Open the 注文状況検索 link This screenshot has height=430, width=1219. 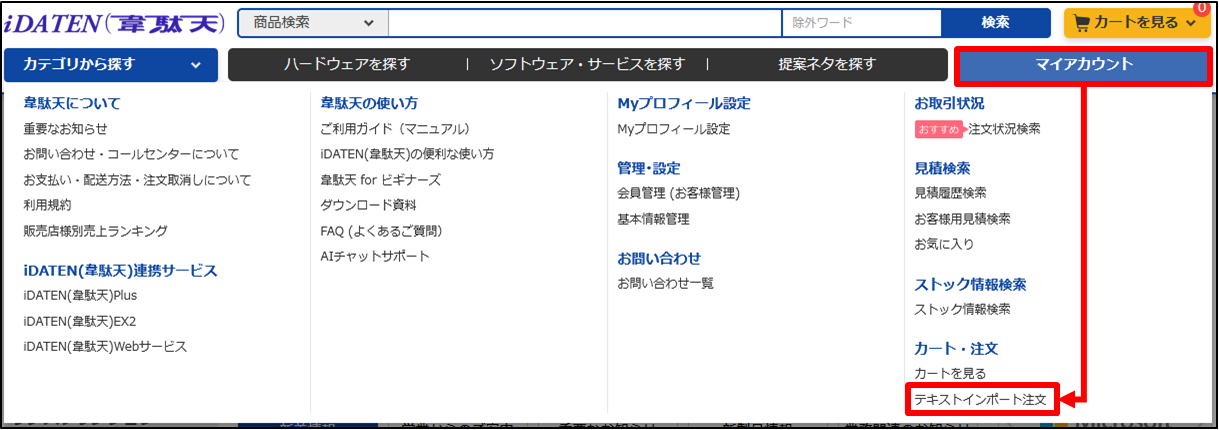pyautogui.click(x=1004, y=129)
